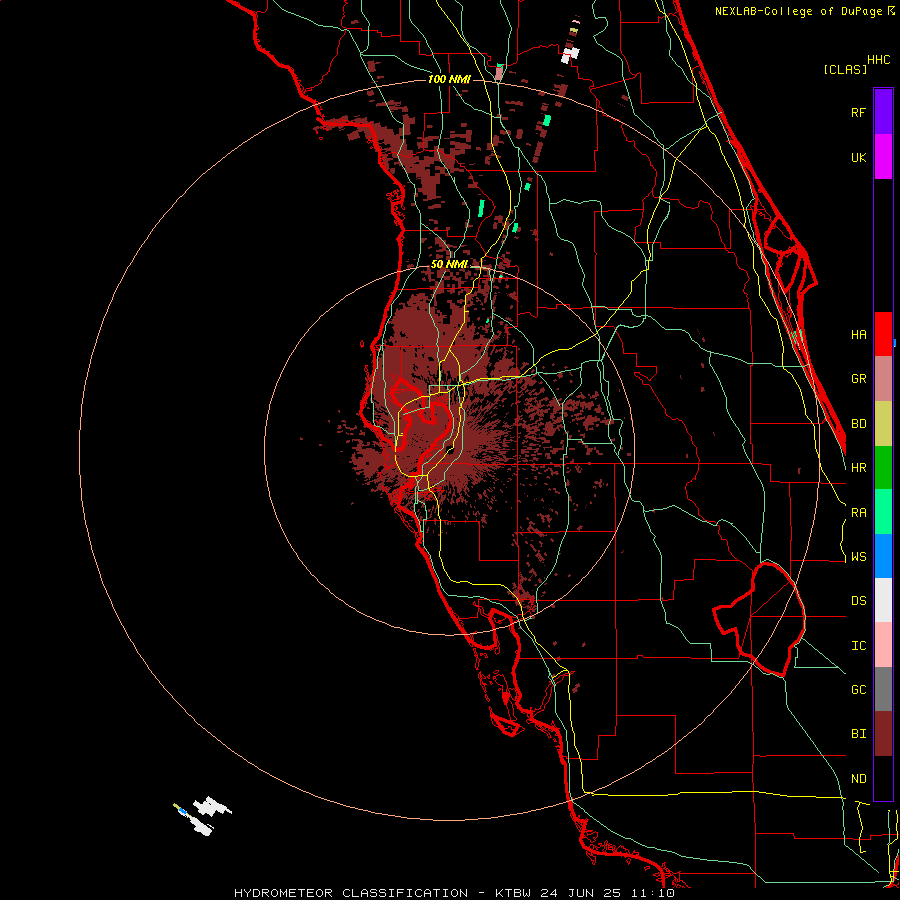This screenshot has height=900, width=900.
Task: Click the 'RA' legend label
Action: (x=859, y=513)
